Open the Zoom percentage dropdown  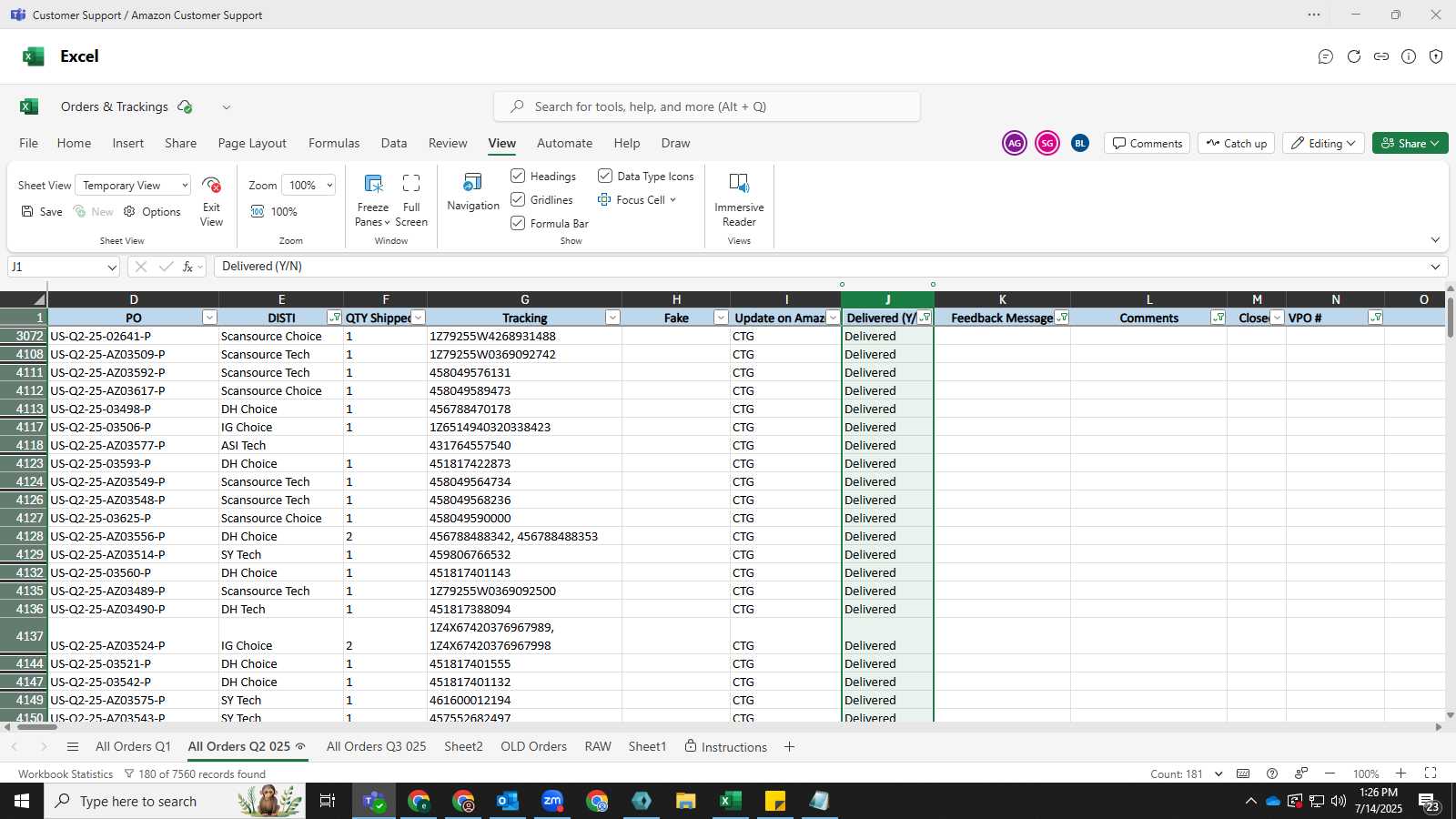(308, 186)
